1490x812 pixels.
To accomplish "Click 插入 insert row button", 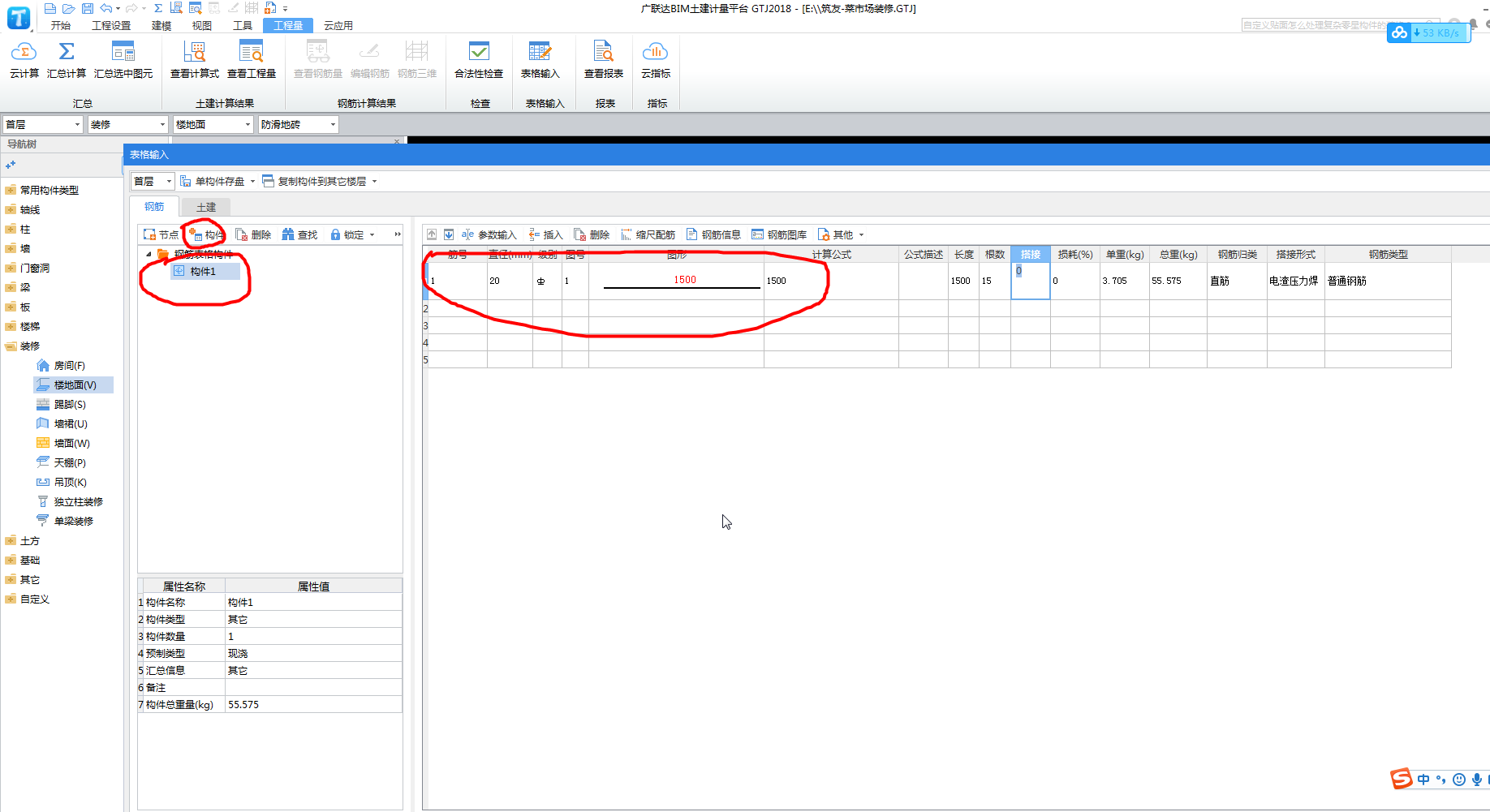I will [x=545, y=234].
